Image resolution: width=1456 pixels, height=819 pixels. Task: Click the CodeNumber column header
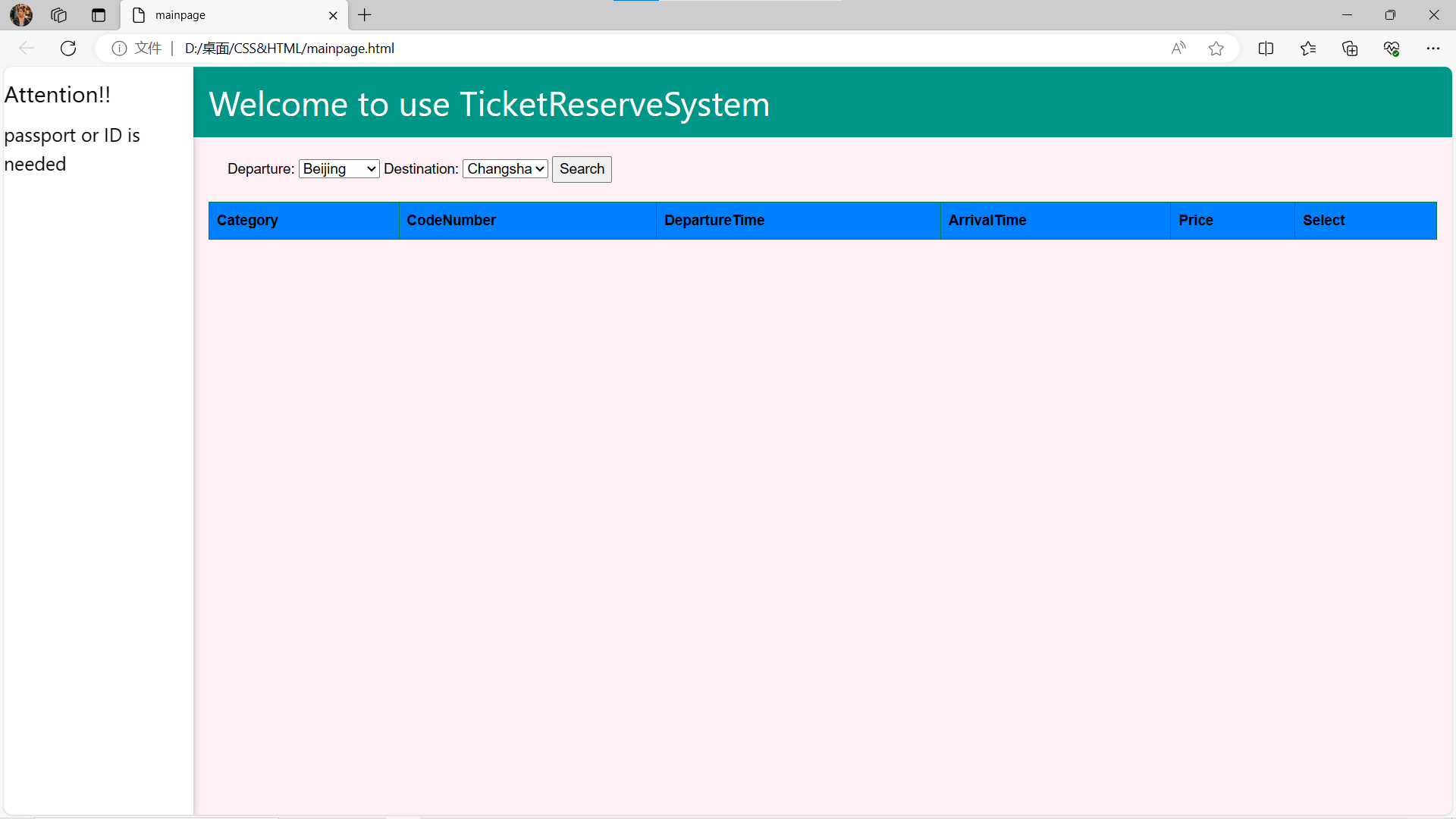[x=528, y=221]
